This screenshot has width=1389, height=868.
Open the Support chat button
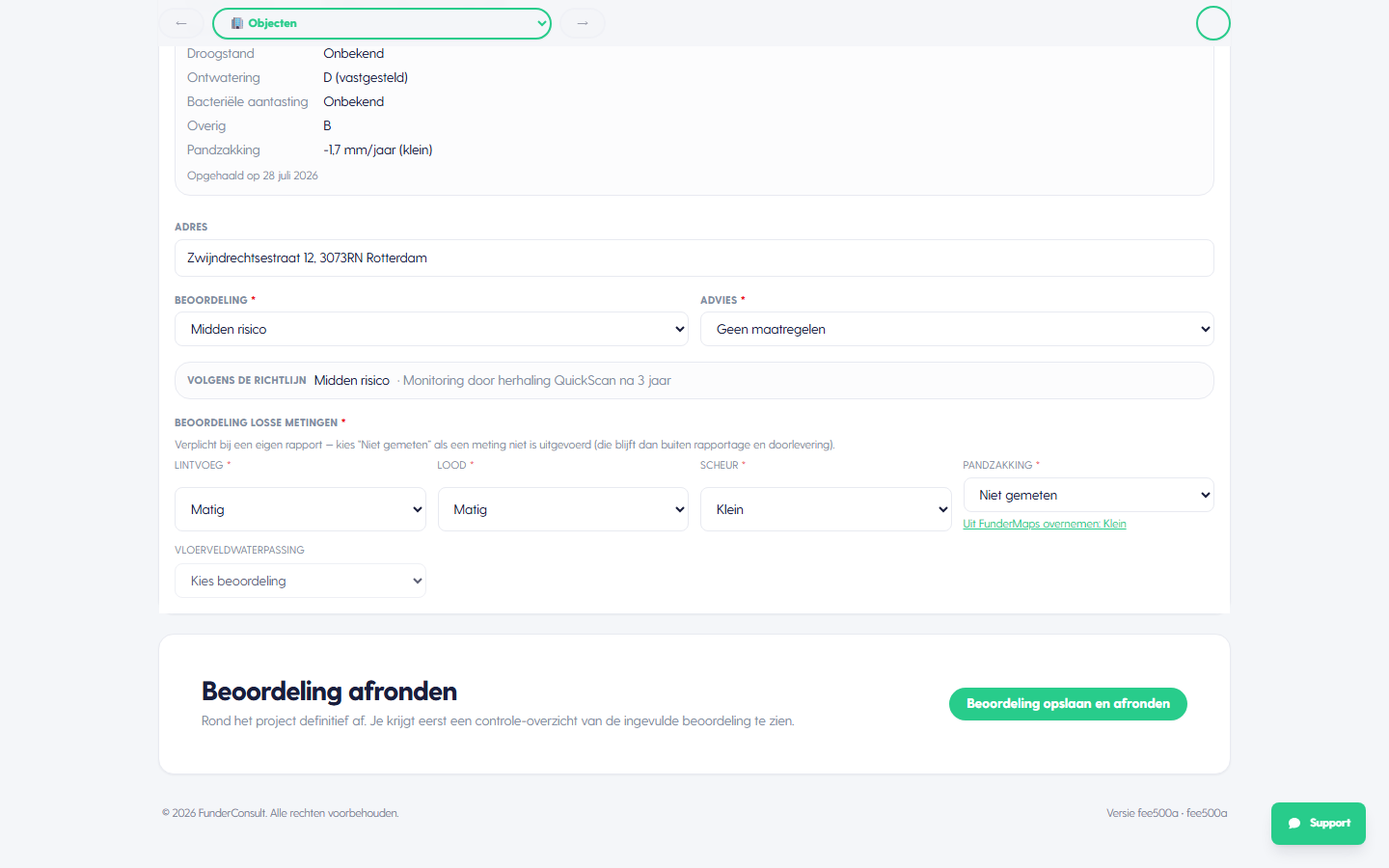(1319, 824)
